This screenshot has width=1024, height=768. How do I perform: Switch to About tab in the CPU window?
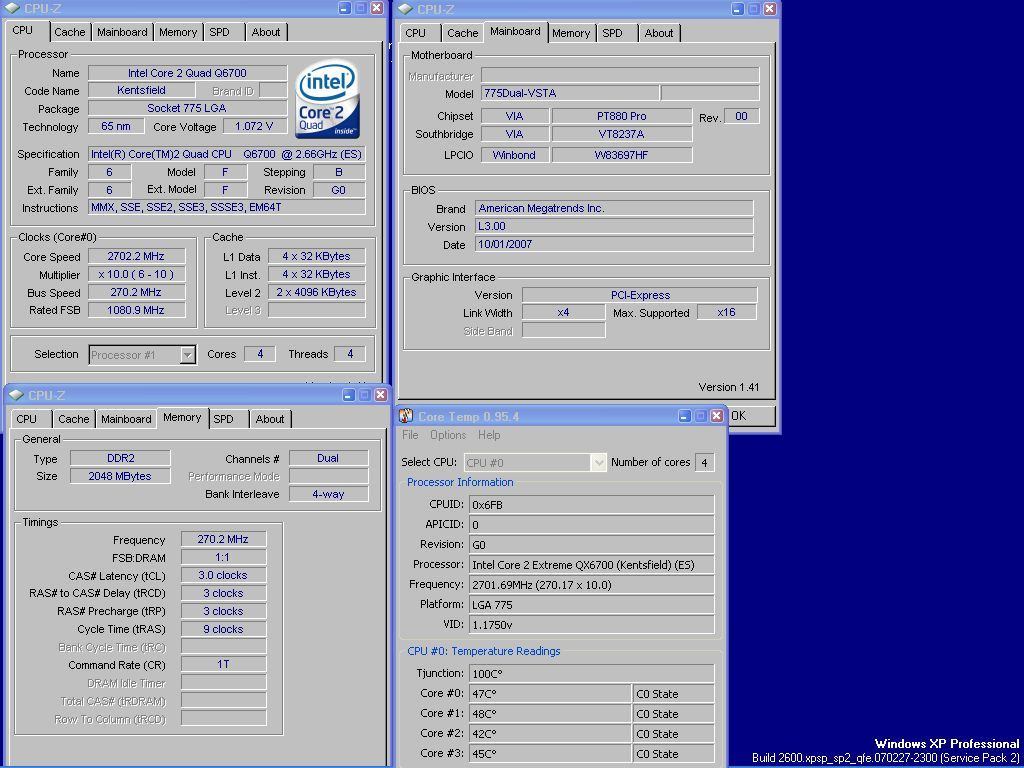(x=266, y=32)
